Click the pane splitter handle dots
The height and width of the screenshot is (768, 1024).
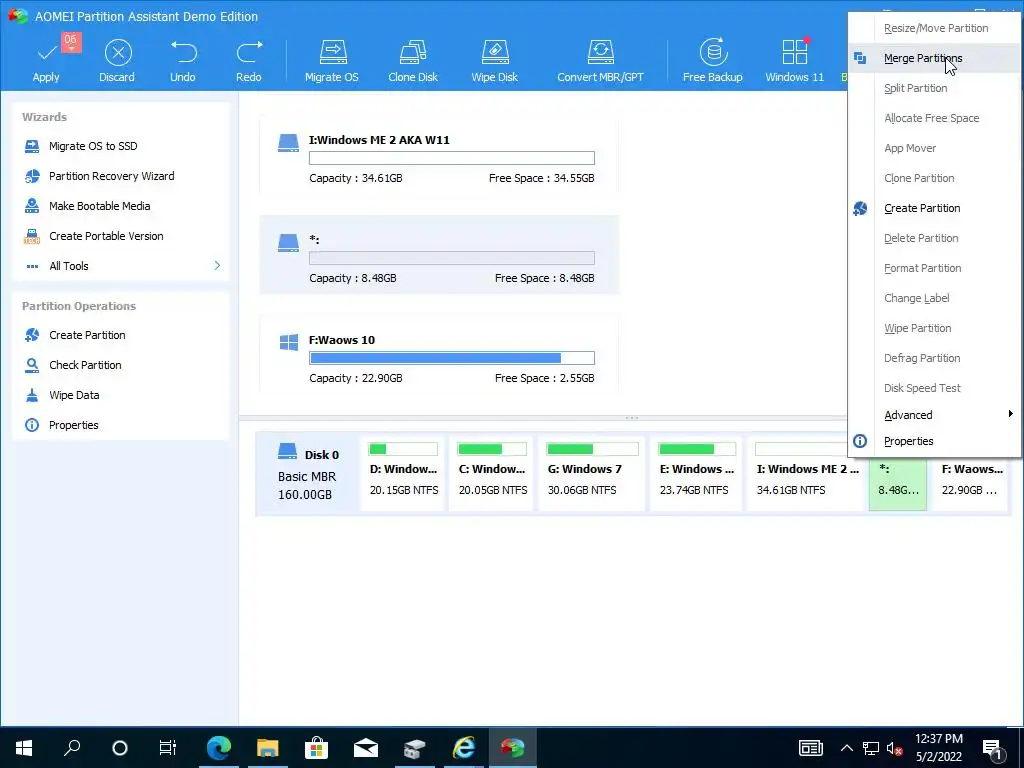pyautogui.click(x=632, y=418)
